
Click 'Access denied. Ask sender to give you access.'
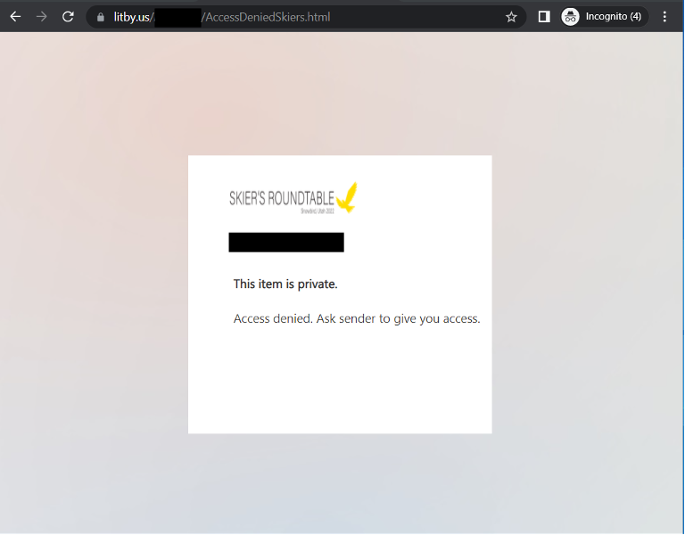[357, 319]
